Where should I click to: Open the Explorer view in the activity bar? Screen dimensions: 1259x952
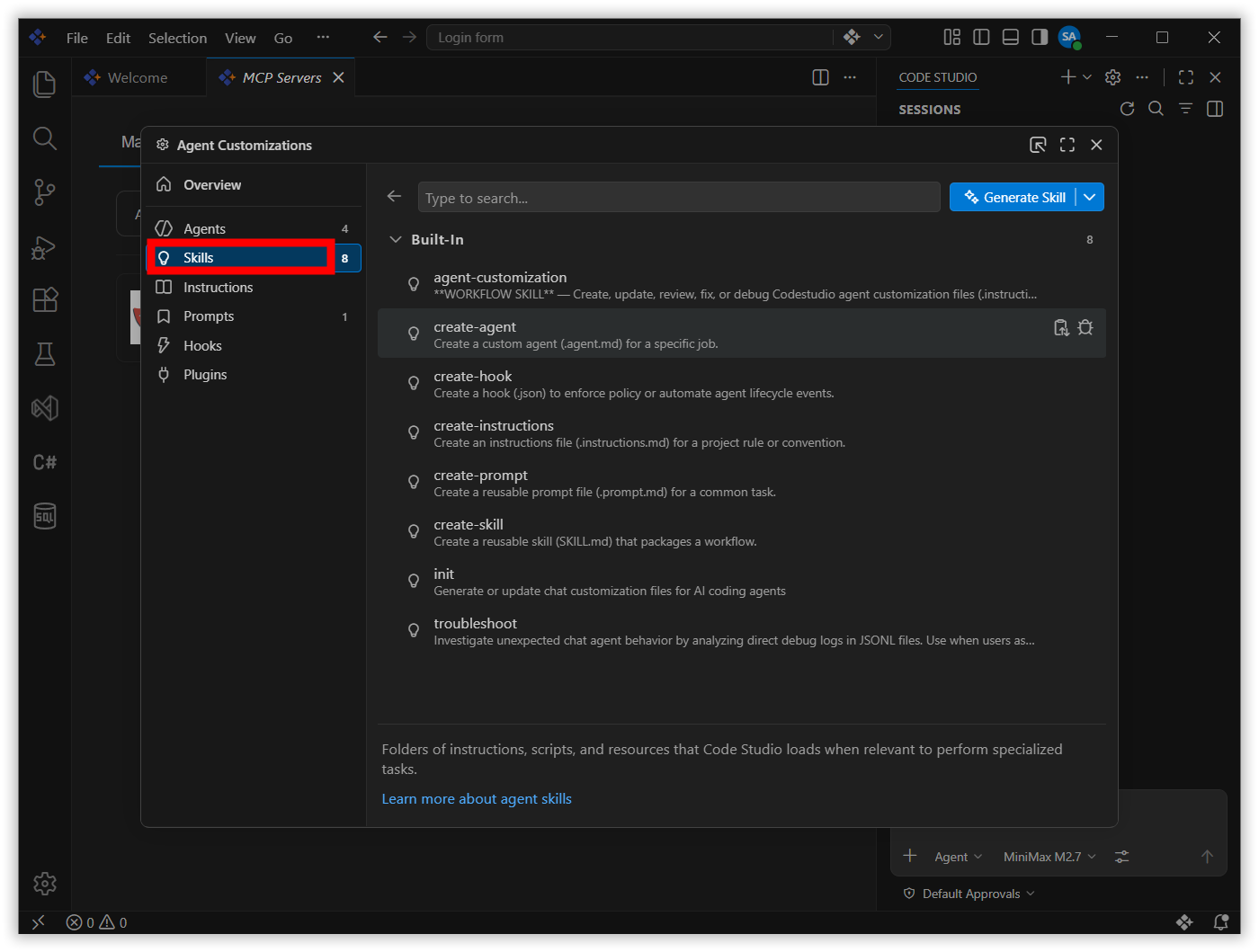pyautogui.click(x=44, y=84)
